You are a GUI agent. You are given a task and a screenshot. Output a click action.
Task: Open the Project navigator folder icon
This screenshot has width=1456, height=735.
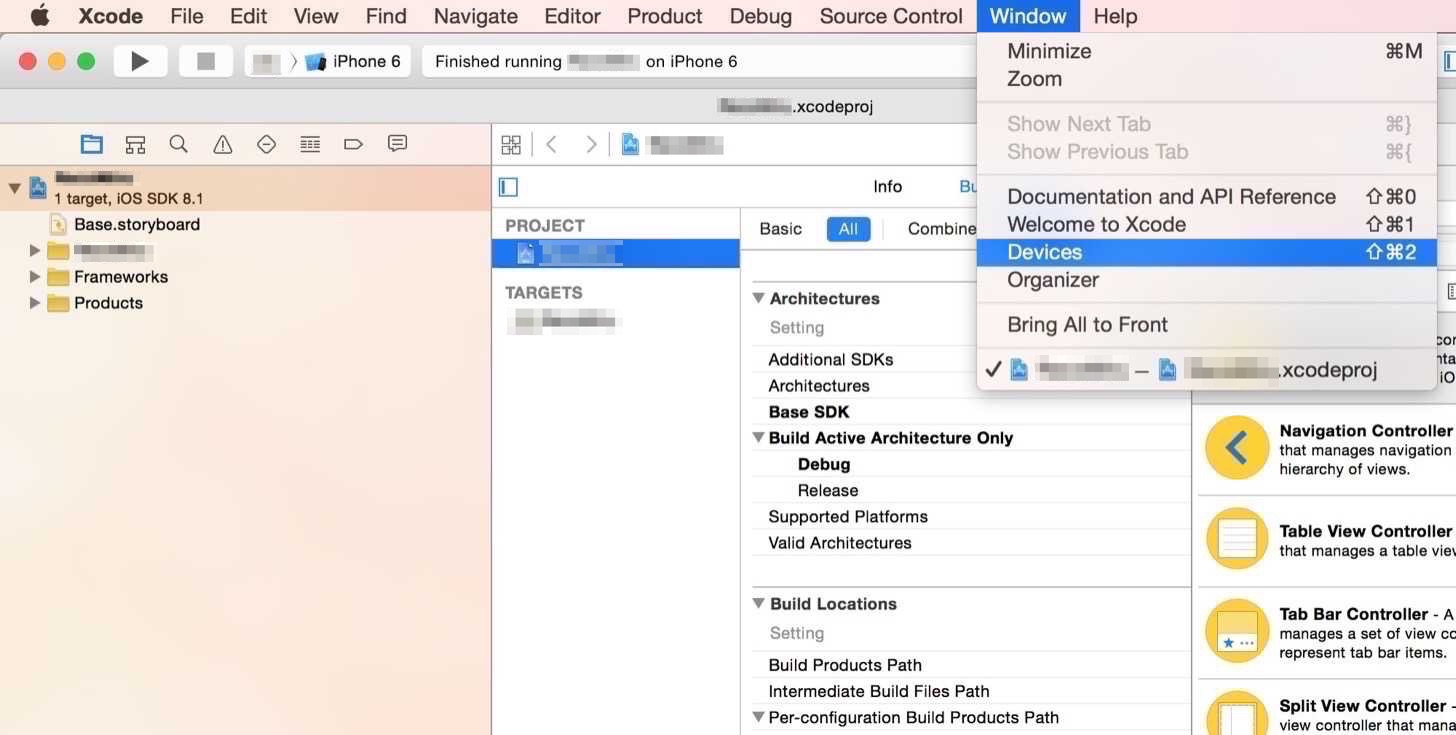click(x=92, y=144)
